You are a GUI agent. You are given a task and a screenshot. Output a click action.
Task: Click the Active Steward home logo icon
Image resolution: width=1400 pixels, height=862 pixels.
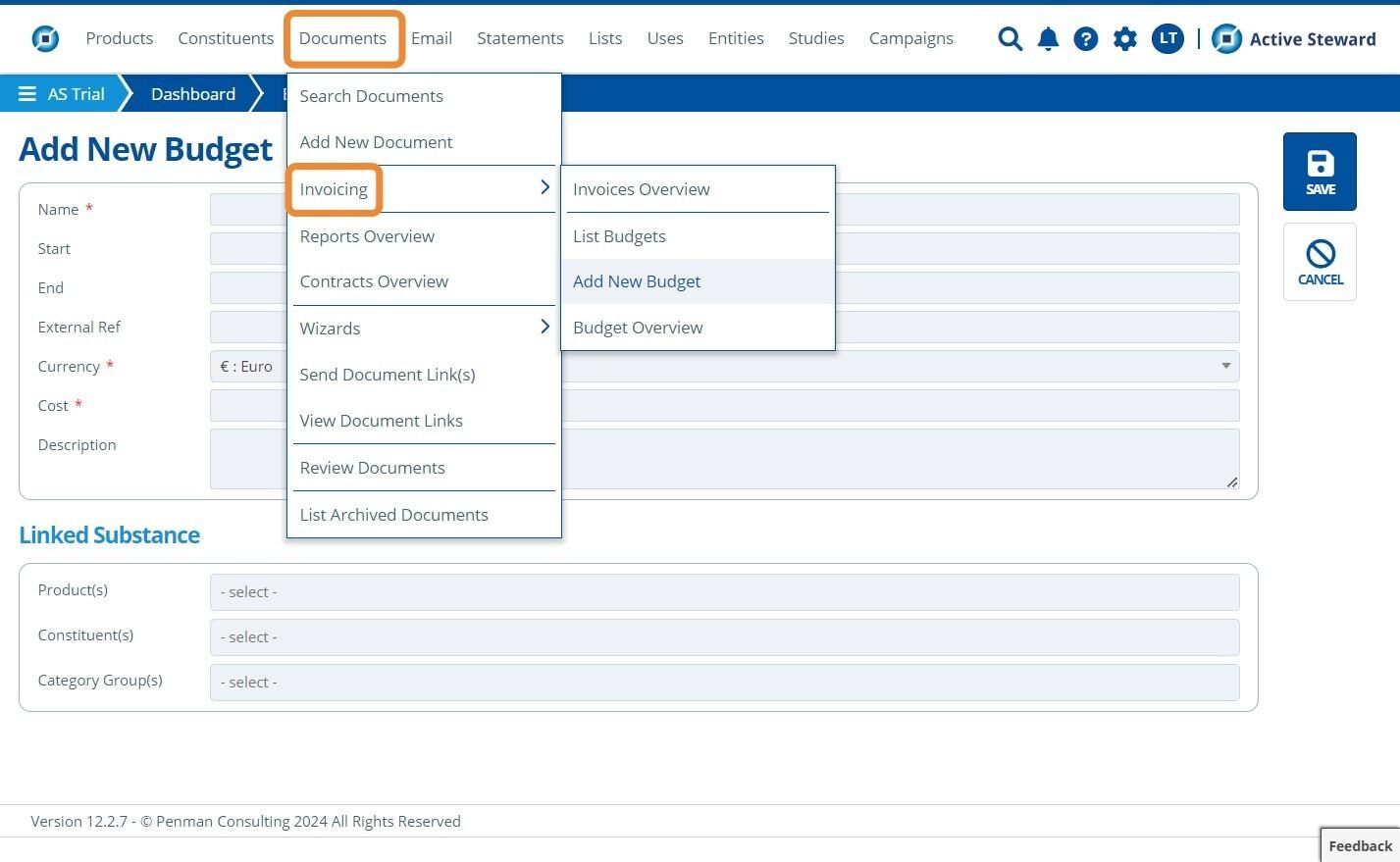(x=45, y=38)
